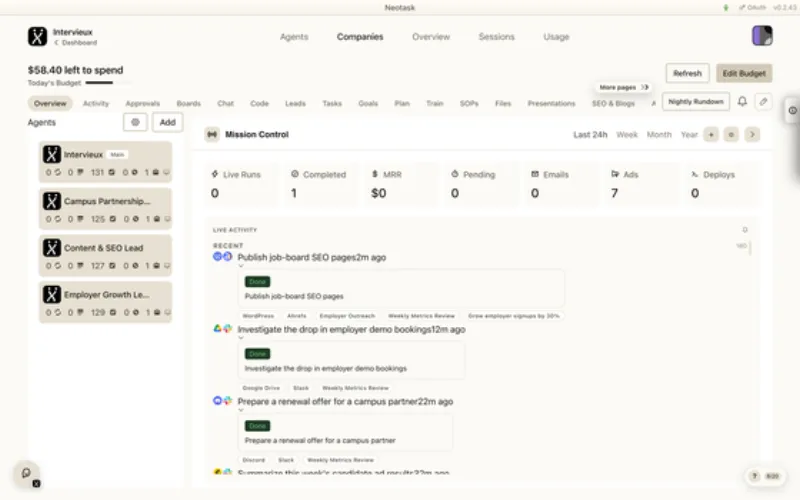This screenshot has height=500, width=800.
Task: Click the Deploys icon
Action: pyautogui.click(x=694, y=174)
